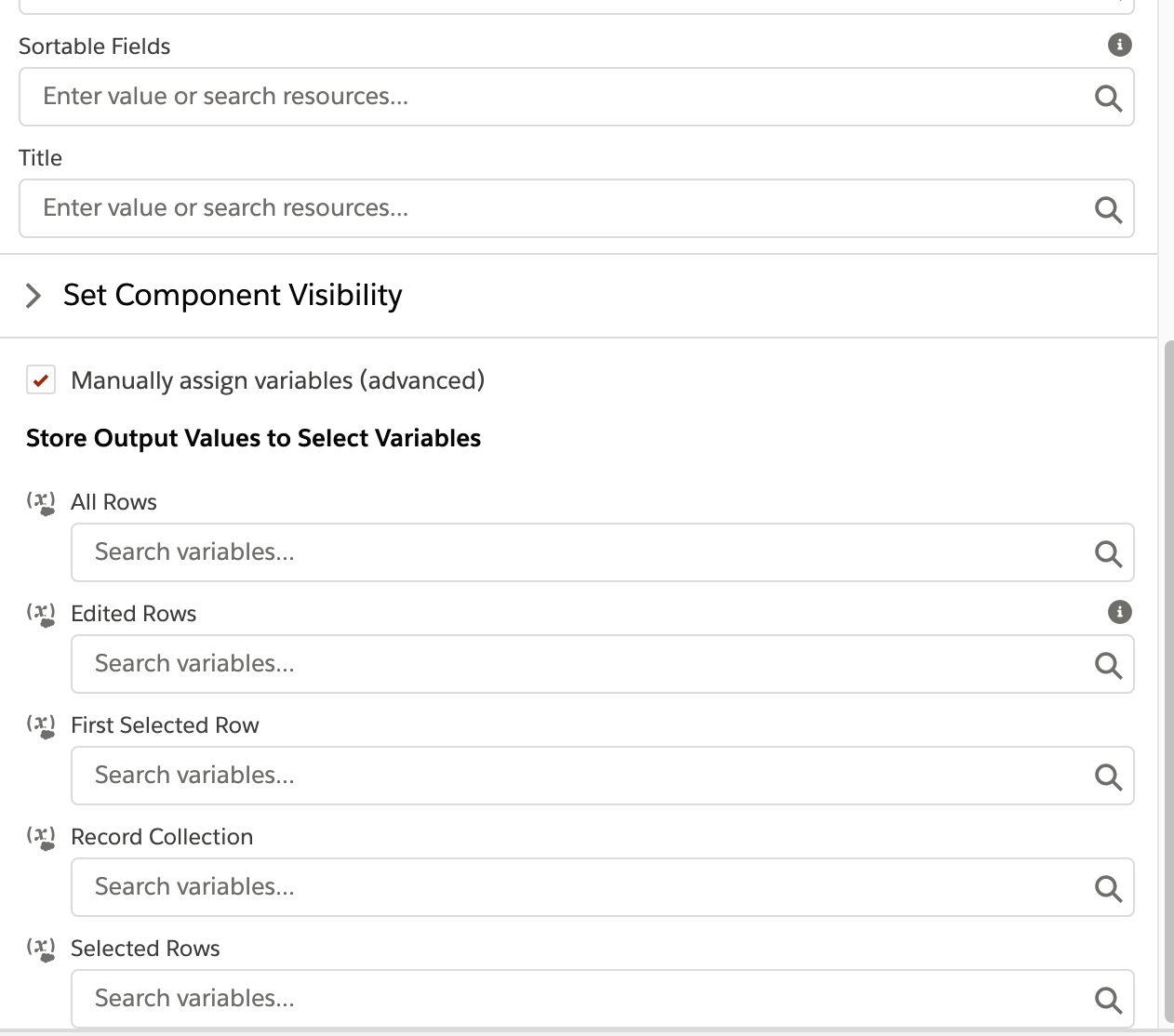This screenshot has height=1036, width=1174.
Task: Expand the Set Component Visibility section
Action: [x=232, y=295]
